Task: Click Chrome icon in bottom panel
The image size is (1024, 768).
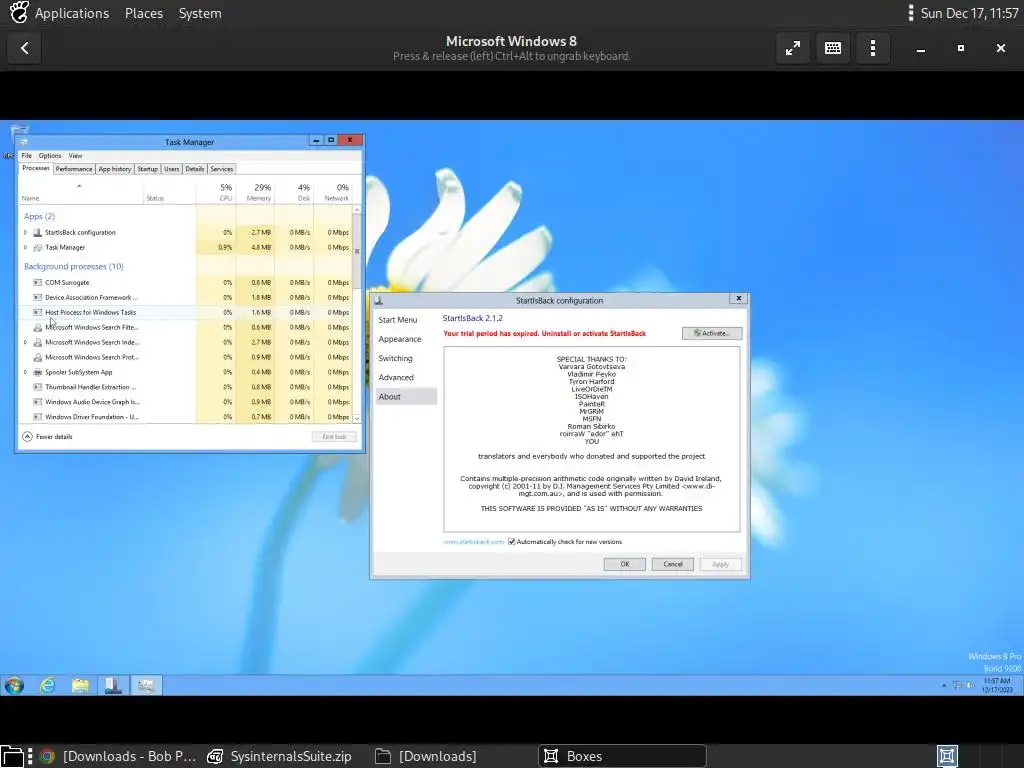Action: [x=47, y=756]
